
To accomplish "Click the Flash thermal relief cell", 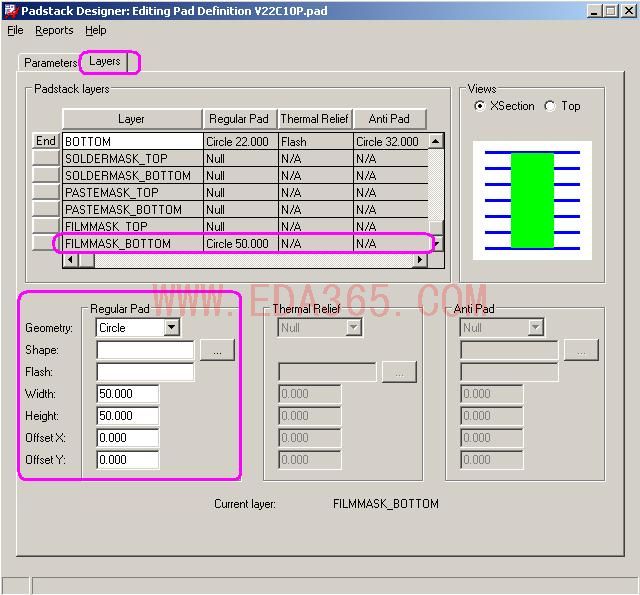I will [316, 141].
